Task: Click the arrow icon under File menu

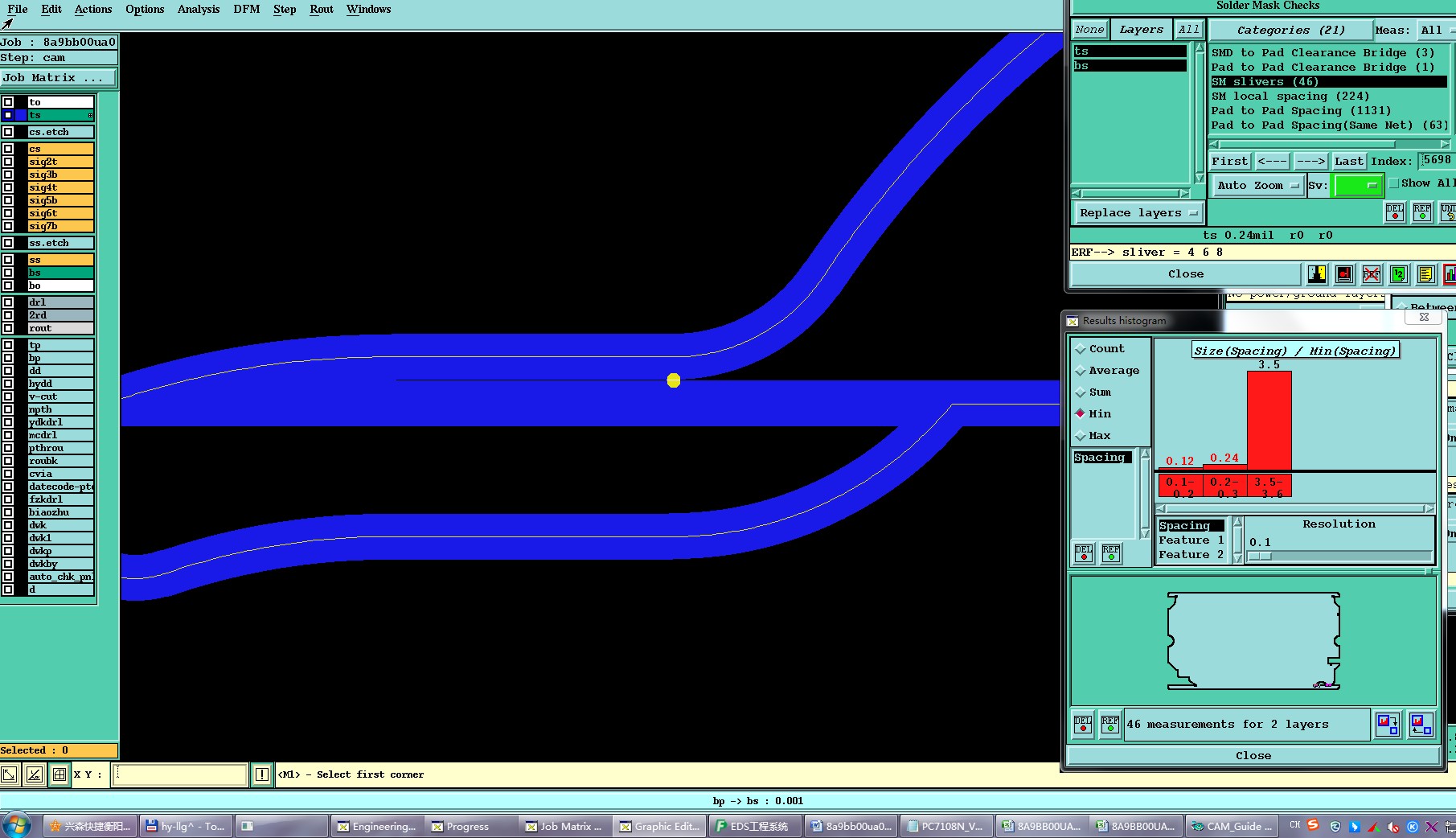Action: coord(7,23)
